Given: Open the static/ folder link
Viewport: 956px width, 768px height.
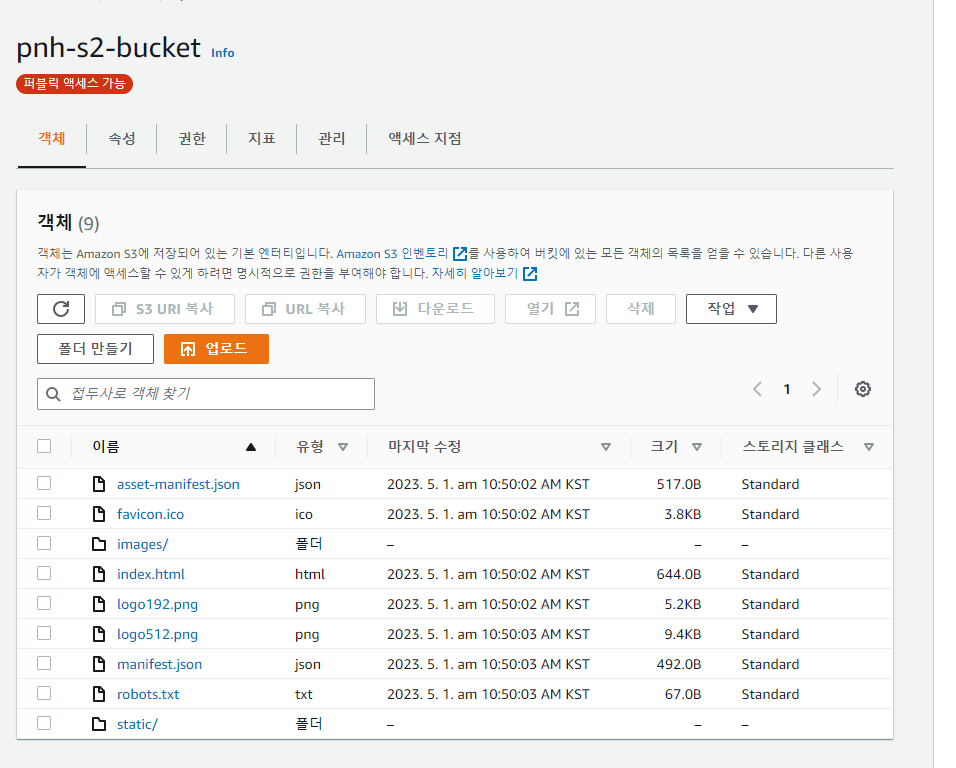Looking at the screenshot, I should pos(137,724).
